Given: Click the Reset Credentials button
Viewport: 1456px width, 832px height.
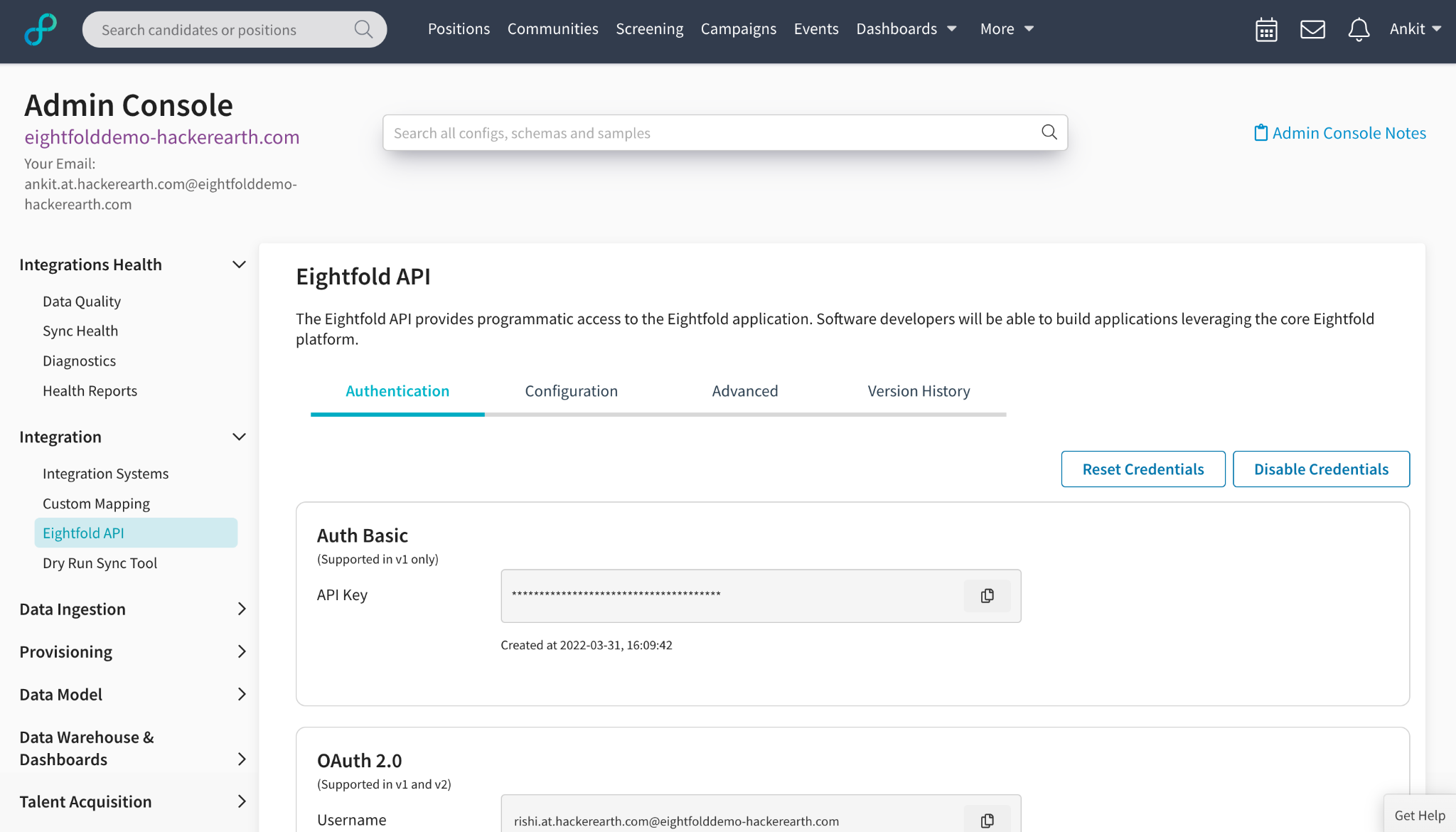Looking at the screenshot, I should tap(1143, 469).
